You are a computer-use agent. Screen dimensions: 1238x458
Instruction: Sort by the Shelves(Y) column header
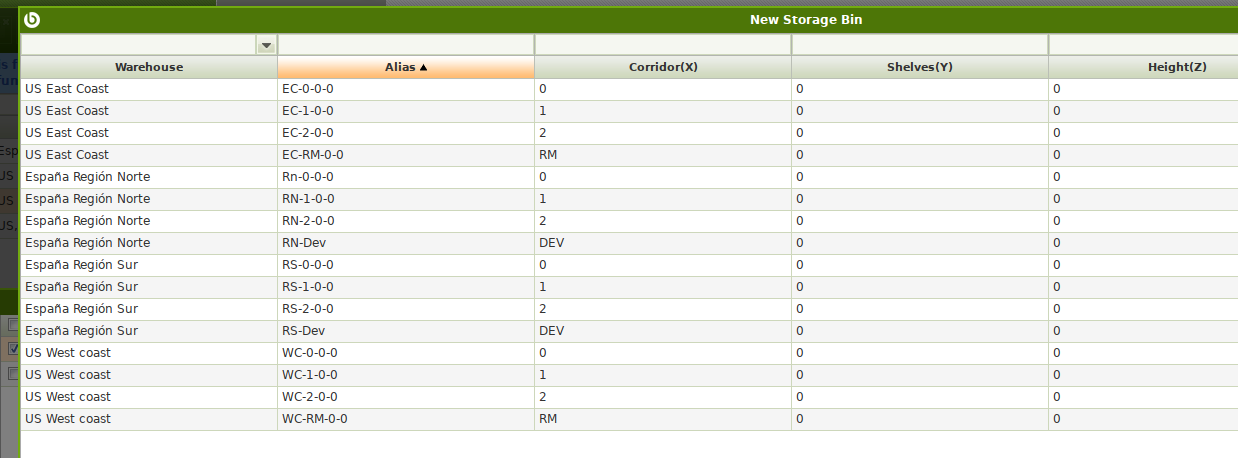pyautogui.click(x=920, y=67)
